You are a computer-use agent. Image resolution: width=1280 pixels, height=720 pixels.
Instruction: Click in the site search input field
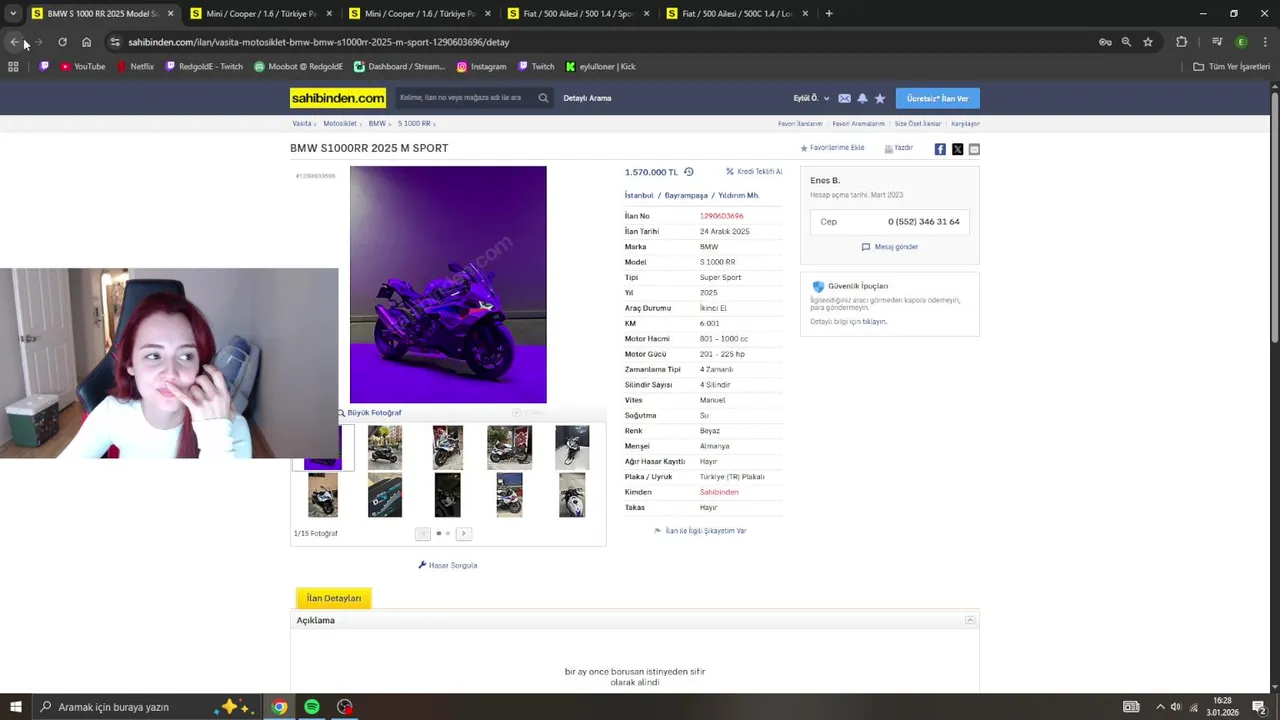tap(466, 98)
